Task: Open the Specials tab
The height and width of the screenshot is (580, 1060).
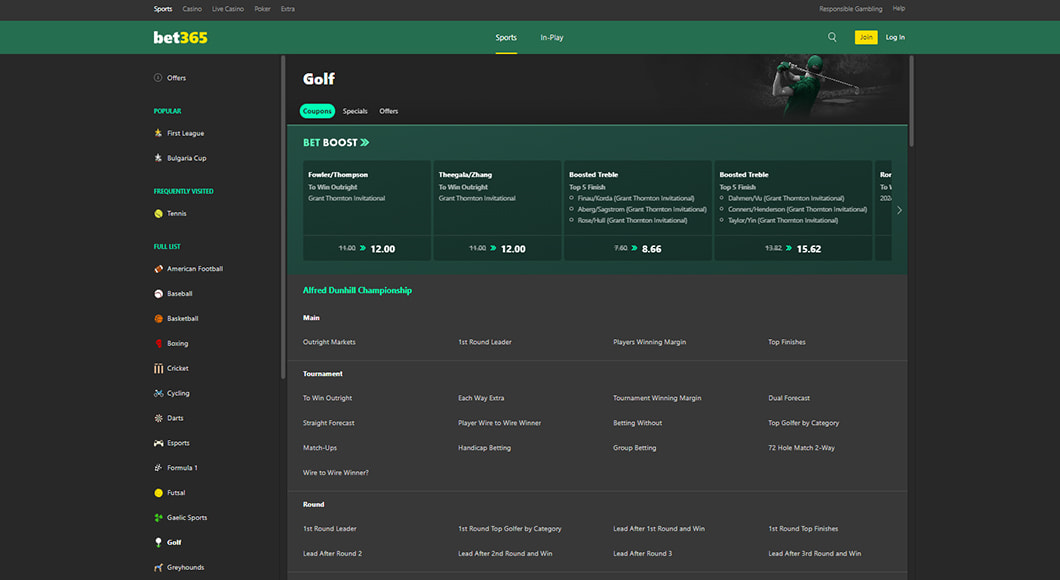Action: [355, 111]
